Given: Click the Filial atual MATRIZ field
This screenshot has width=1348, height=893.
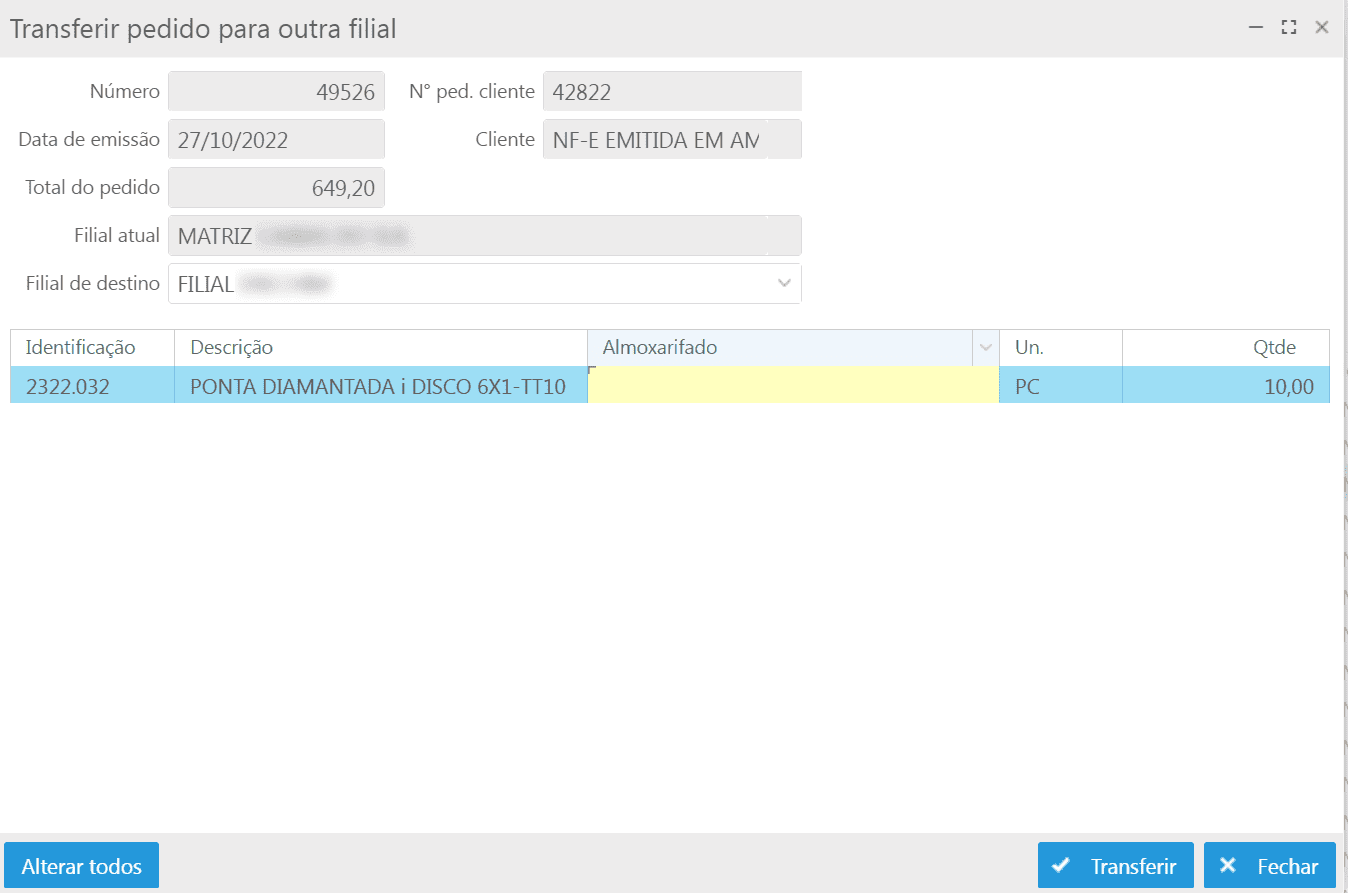Looking at the screenshot, I should click(484, 236).
